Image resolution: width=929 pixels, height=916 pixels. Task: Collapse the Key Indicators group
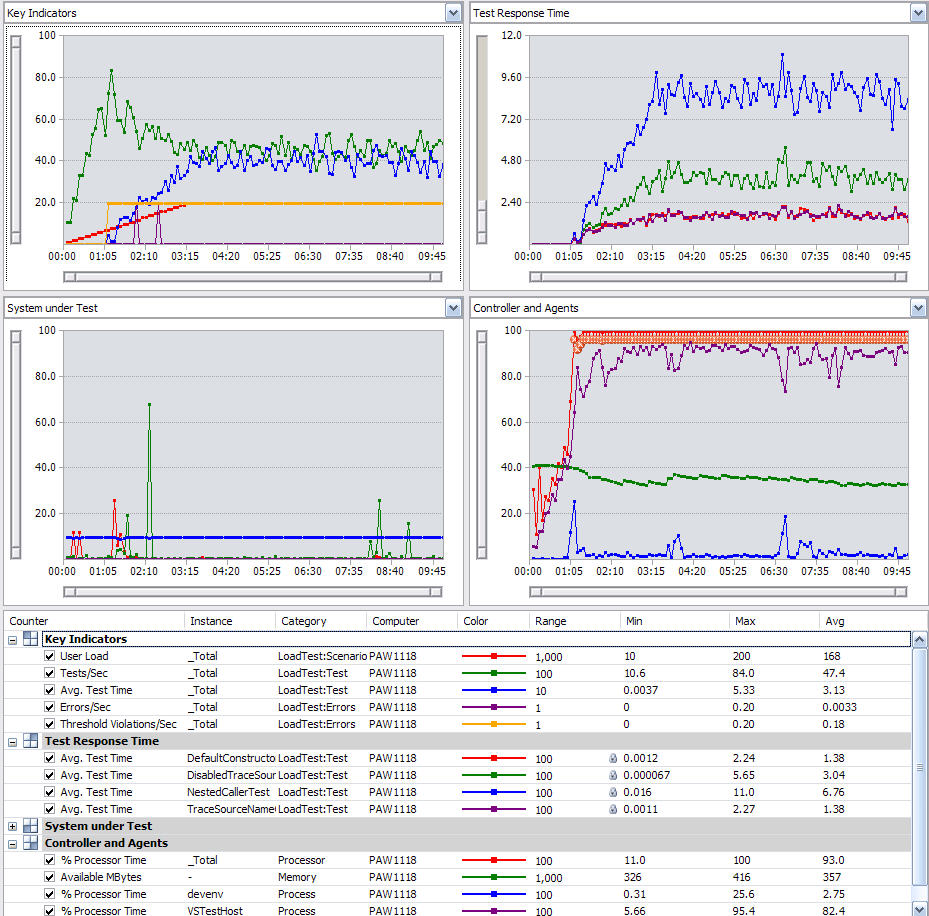point(12,640)
